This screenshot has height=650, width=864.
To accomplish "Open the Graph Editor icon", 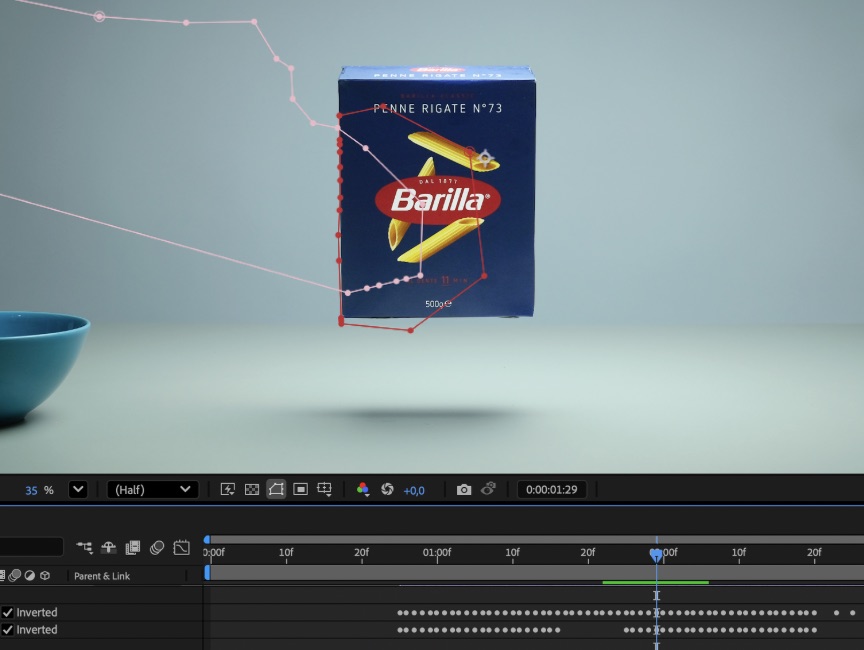I will [181, 547].
